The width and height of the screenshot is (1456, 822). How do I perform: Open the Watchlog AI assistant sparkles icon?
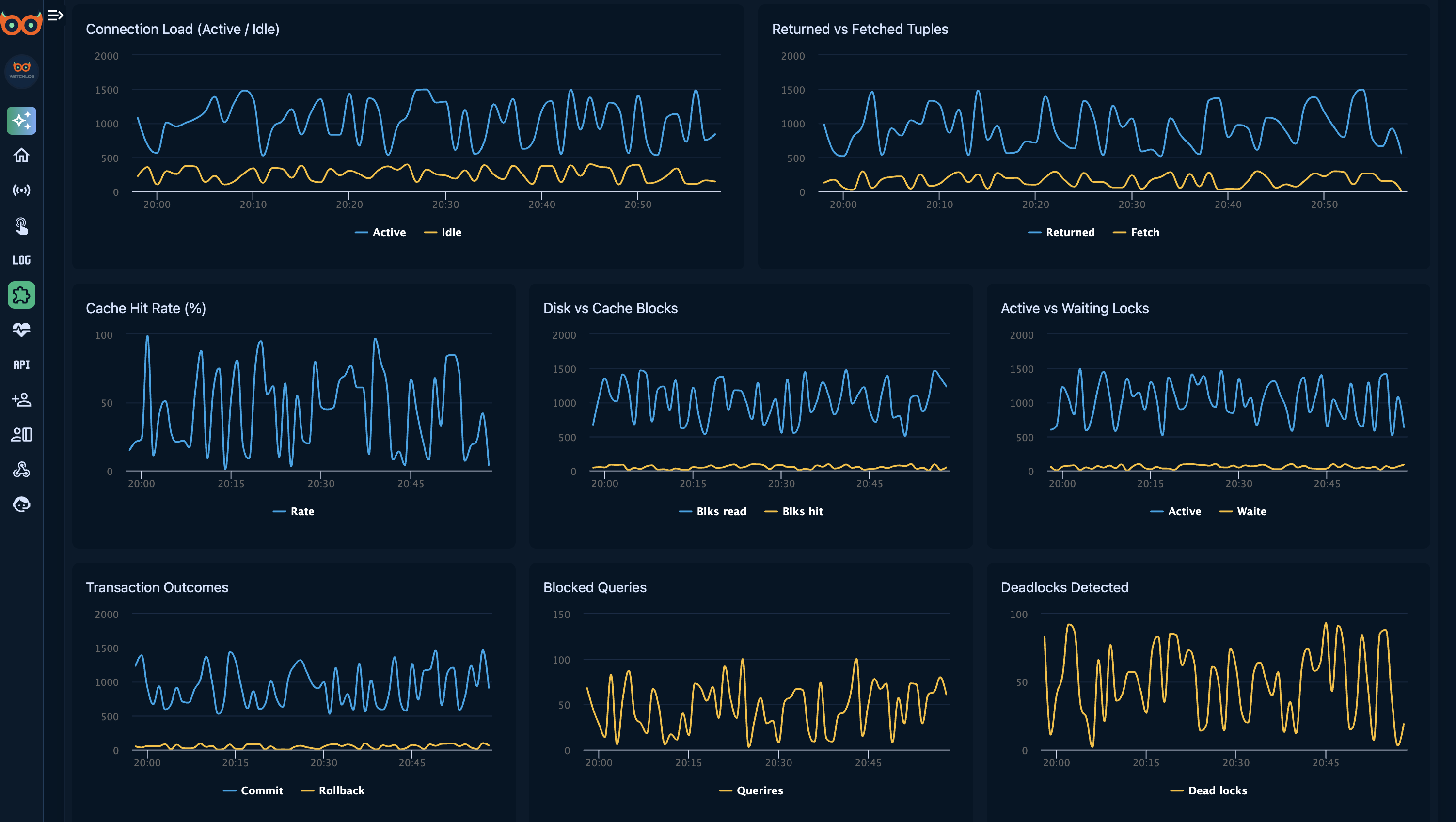click(21, 120)
